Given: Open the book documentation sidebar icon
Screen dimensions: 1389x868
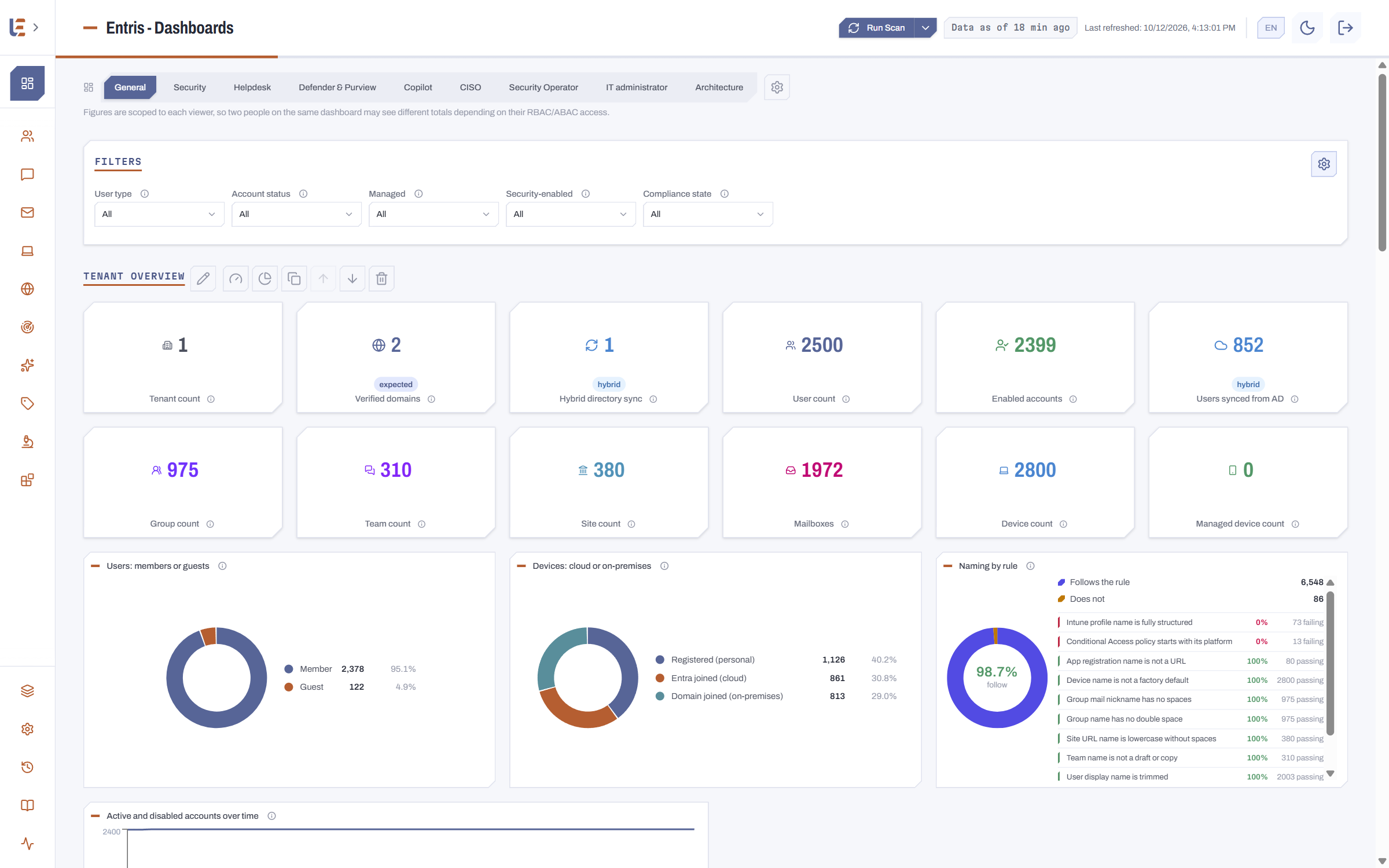Looking at the screenshot, I should click(x=27, y=806).
